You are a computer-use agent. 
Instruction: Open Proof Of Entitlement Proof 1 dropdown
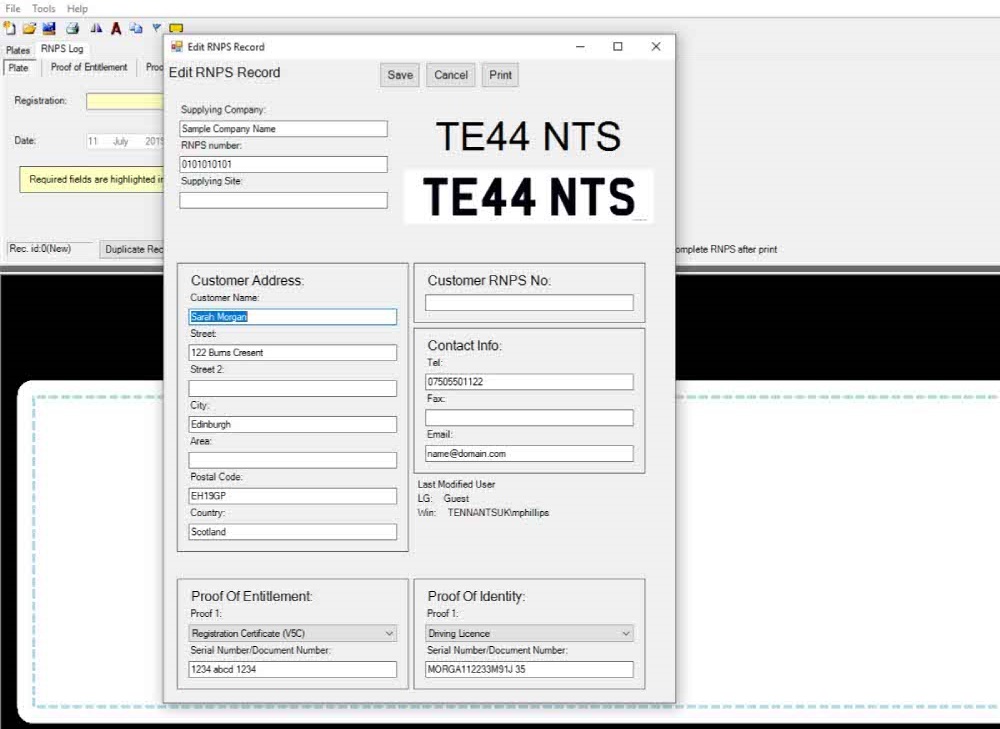pos(293,633)
